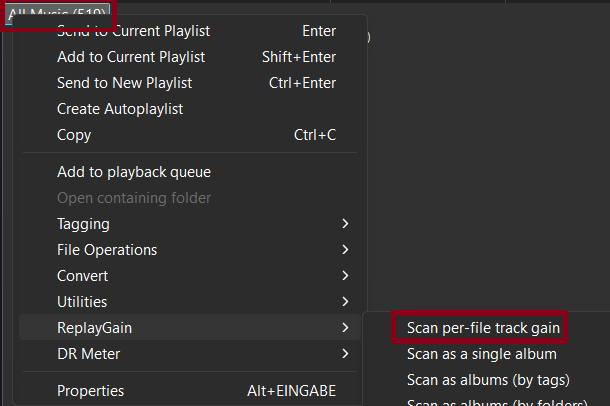Viewport: 610px width, 406px height.
Task: Click the arrow beside Tagging
Action: (345, 224)
